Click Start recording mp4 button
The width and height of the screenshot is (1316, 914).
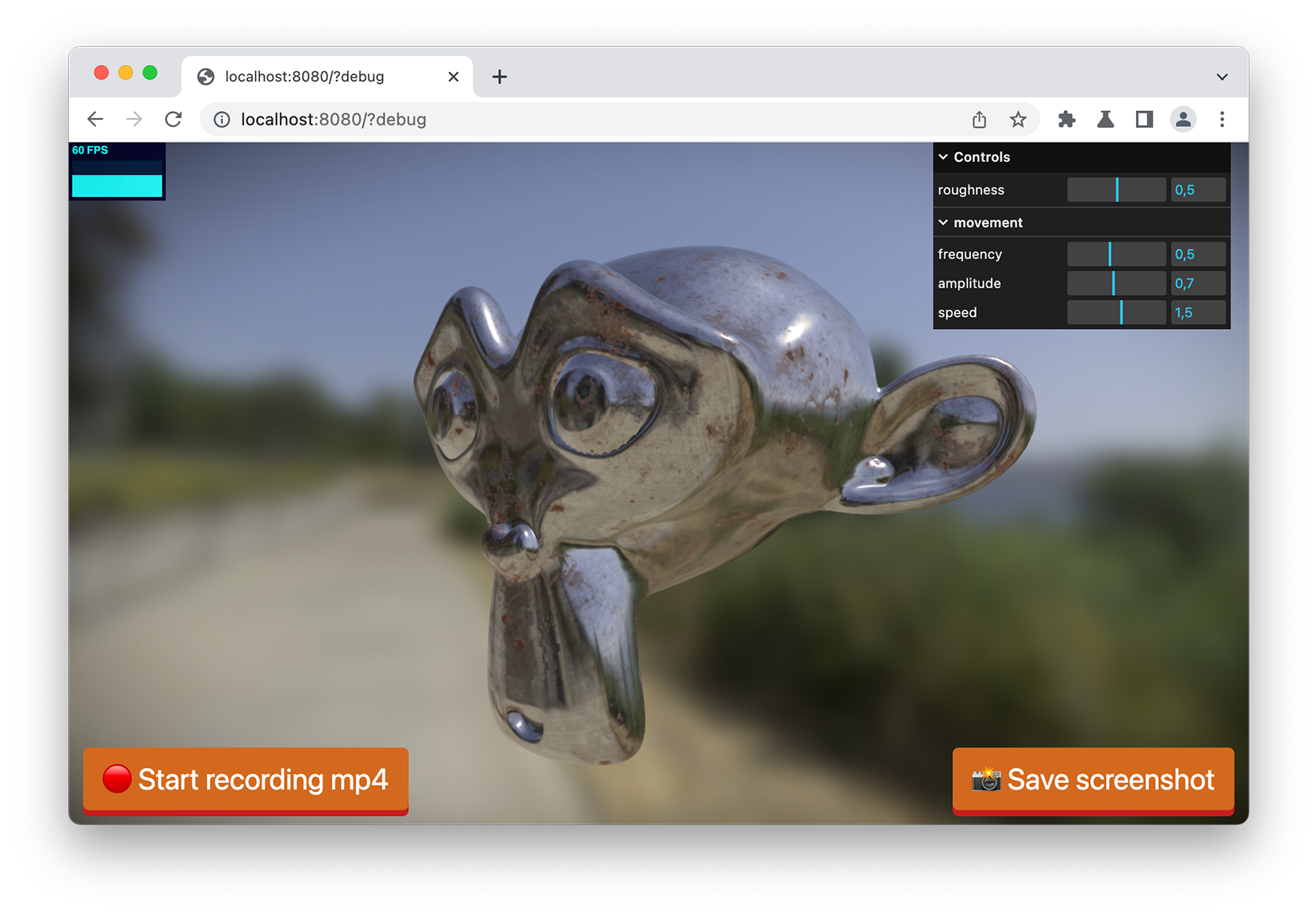(246, 780)
